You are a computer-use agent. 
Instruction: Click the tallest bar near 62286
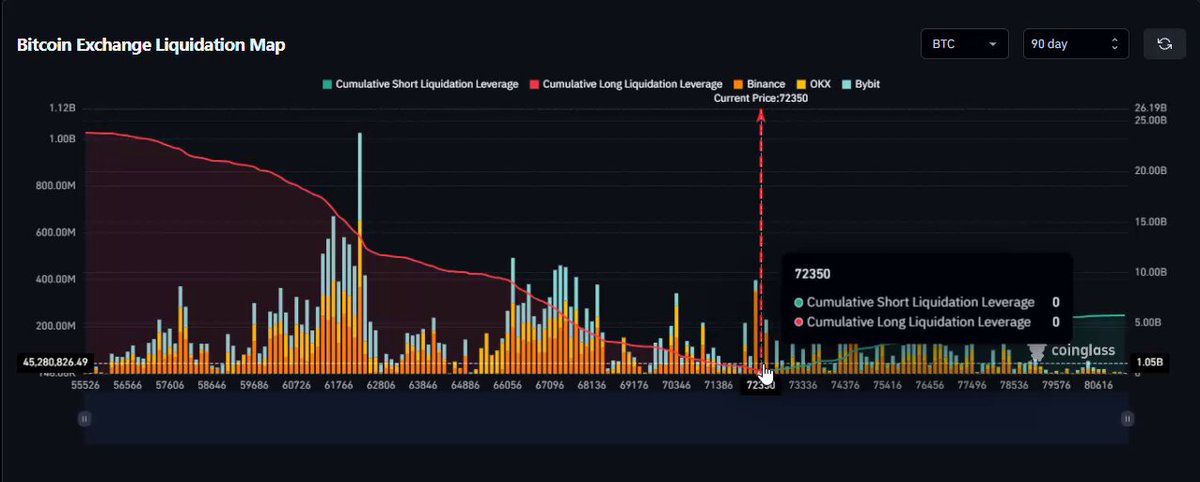pos(359,253)
